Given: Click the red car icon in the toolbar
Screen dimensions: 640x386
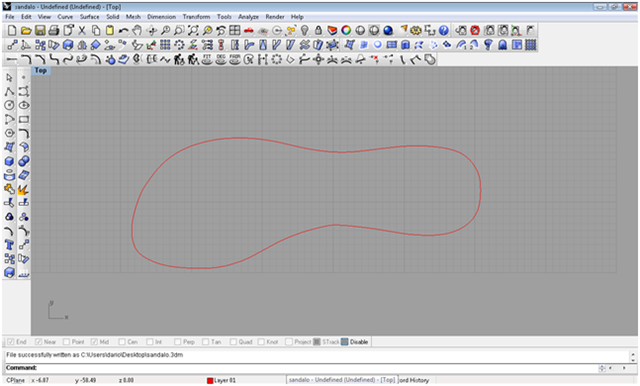Looking at the screenshot, I should pos(249,31).
